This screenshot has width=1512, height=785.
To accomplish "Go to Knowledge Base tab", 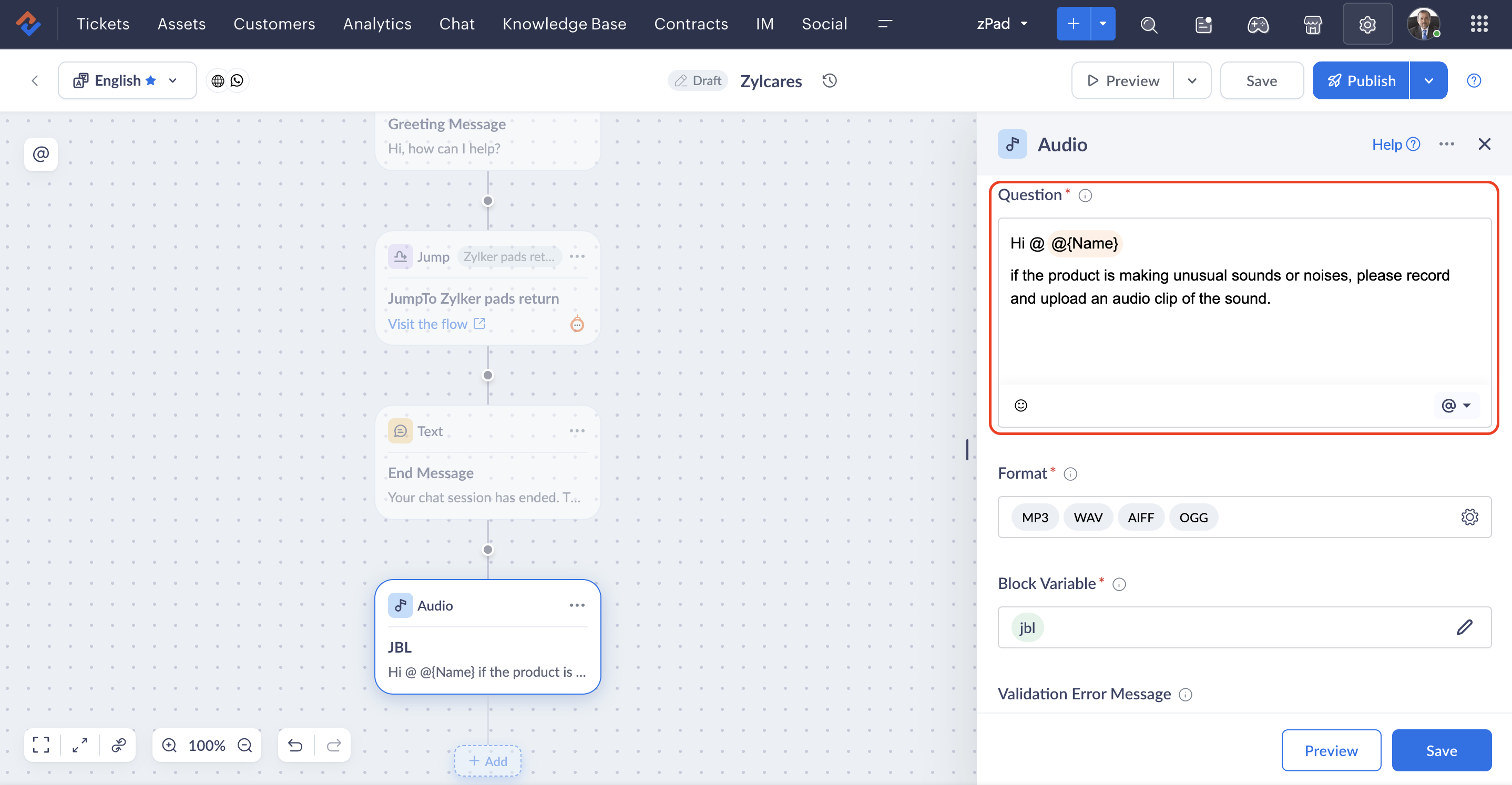I will [564, 24].
